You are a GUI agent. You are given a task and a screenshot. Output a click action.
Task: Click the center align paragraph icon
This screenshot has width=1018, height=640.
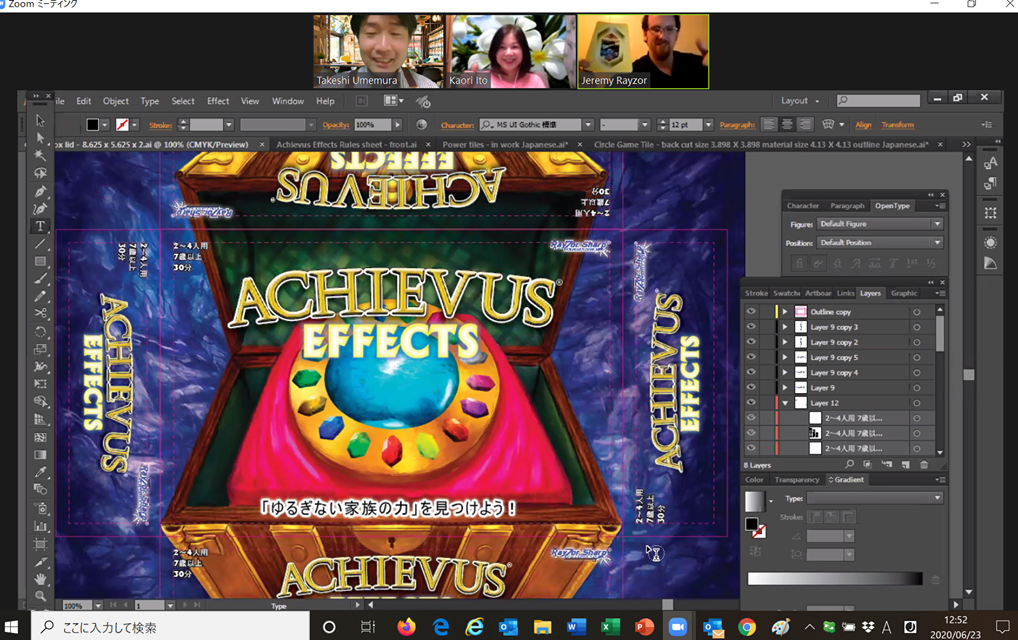tap(786, 125)
